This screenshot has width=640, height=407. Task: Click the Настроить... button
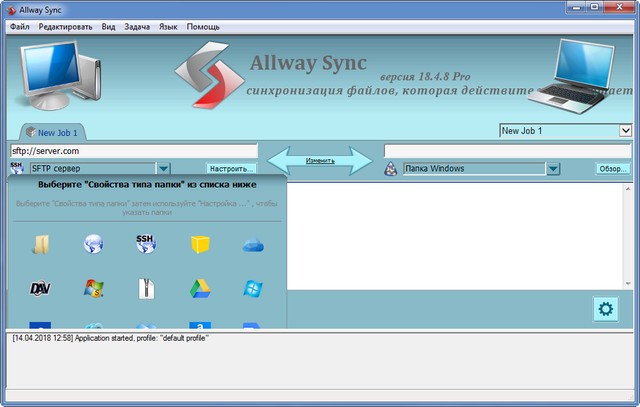[x=231, y=169]
